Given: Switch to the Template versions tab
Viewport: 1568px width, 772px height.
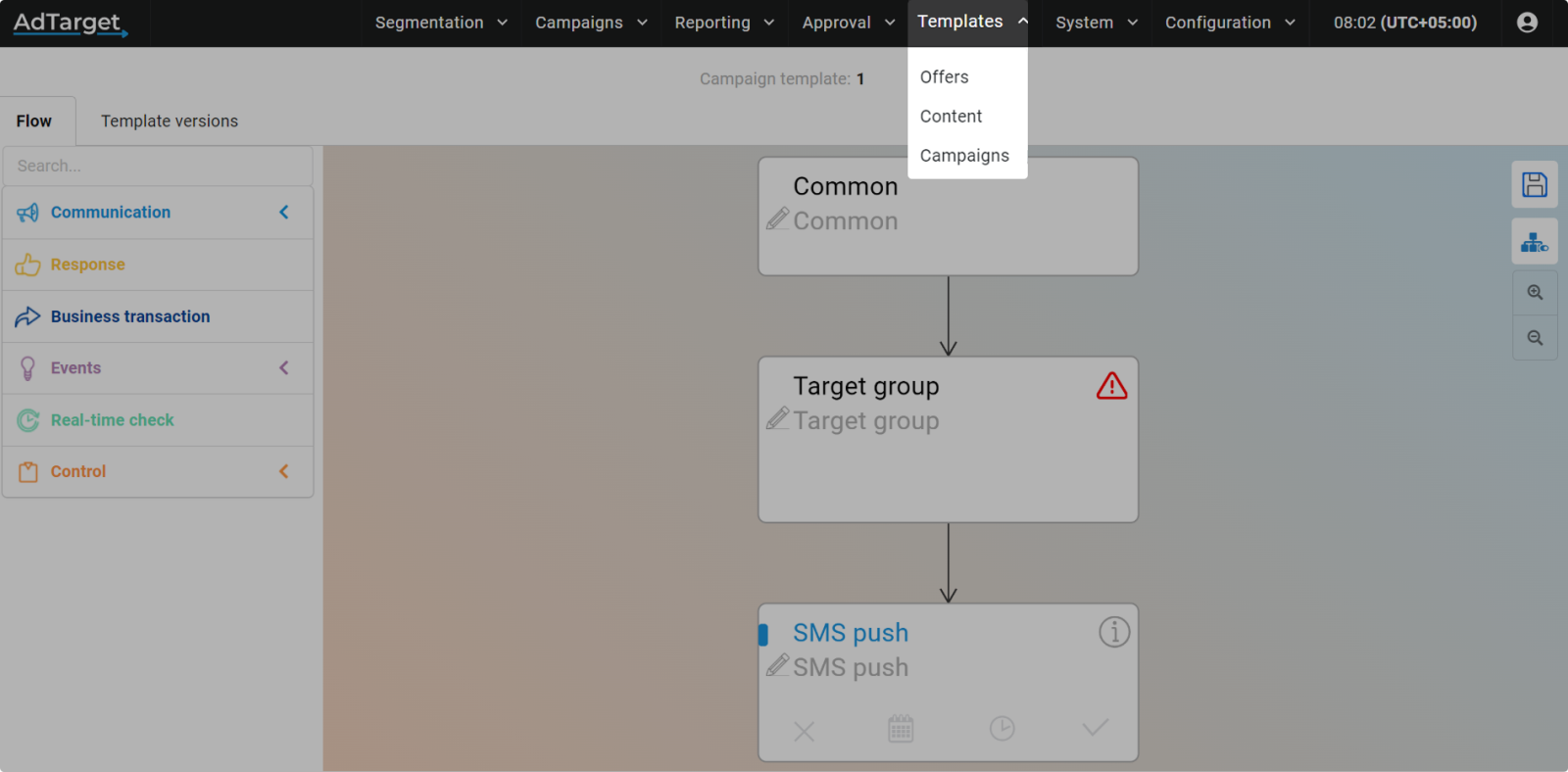Looking at the screenshot, I should 170,121.
